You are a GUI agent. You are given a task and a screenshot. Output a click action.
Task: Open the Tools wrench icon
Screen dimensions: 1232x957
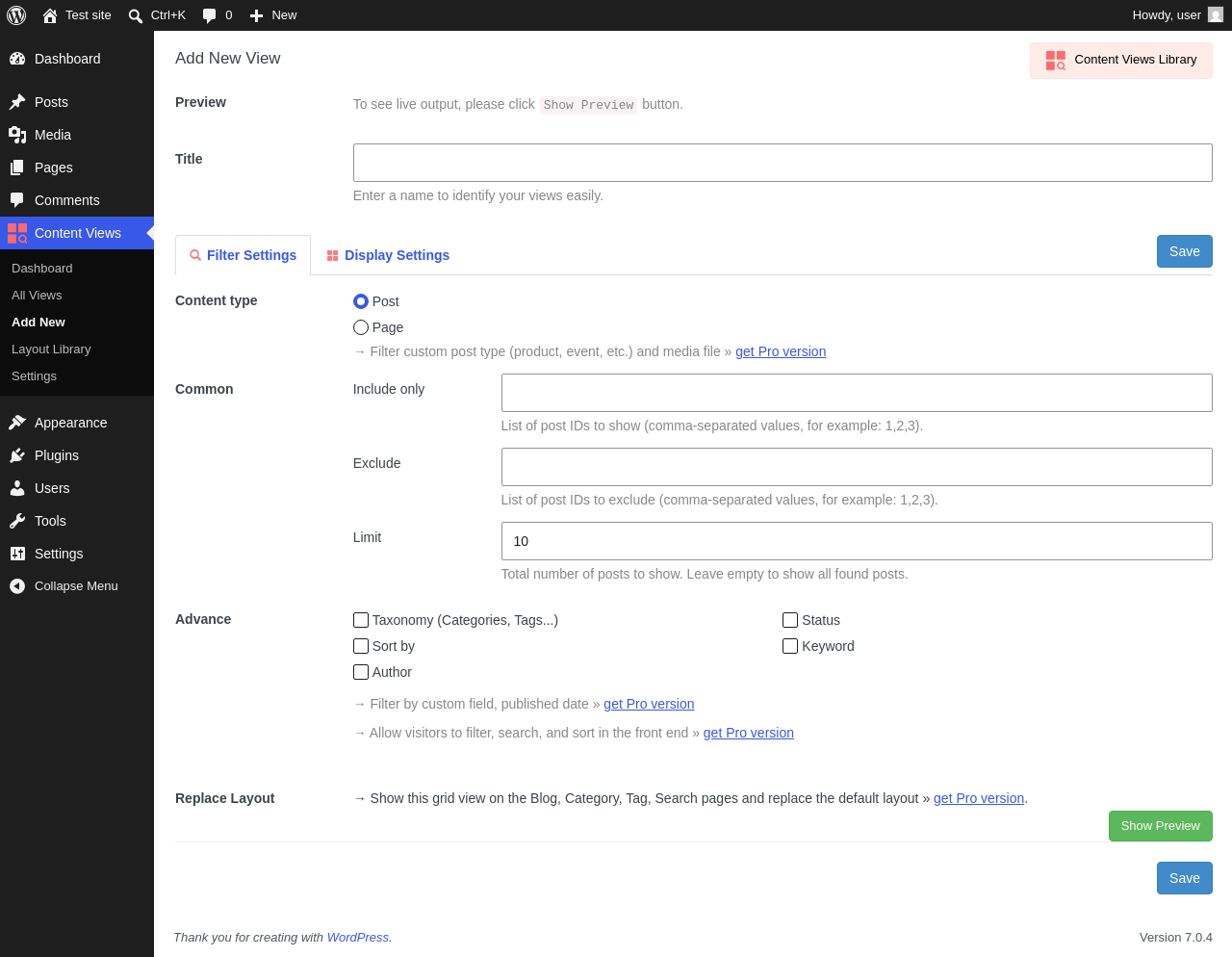(17, 521)
